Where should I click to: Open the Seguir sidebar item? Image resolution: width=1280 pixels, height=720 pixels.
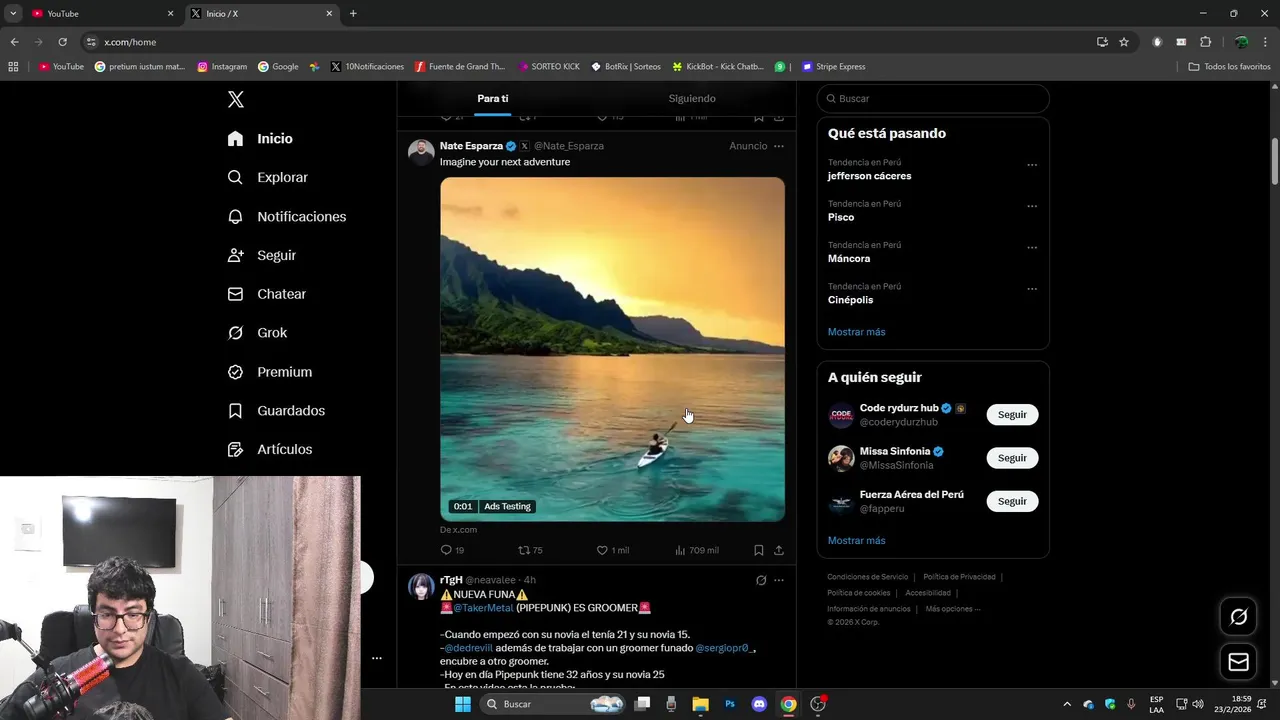tap(262, 255)
